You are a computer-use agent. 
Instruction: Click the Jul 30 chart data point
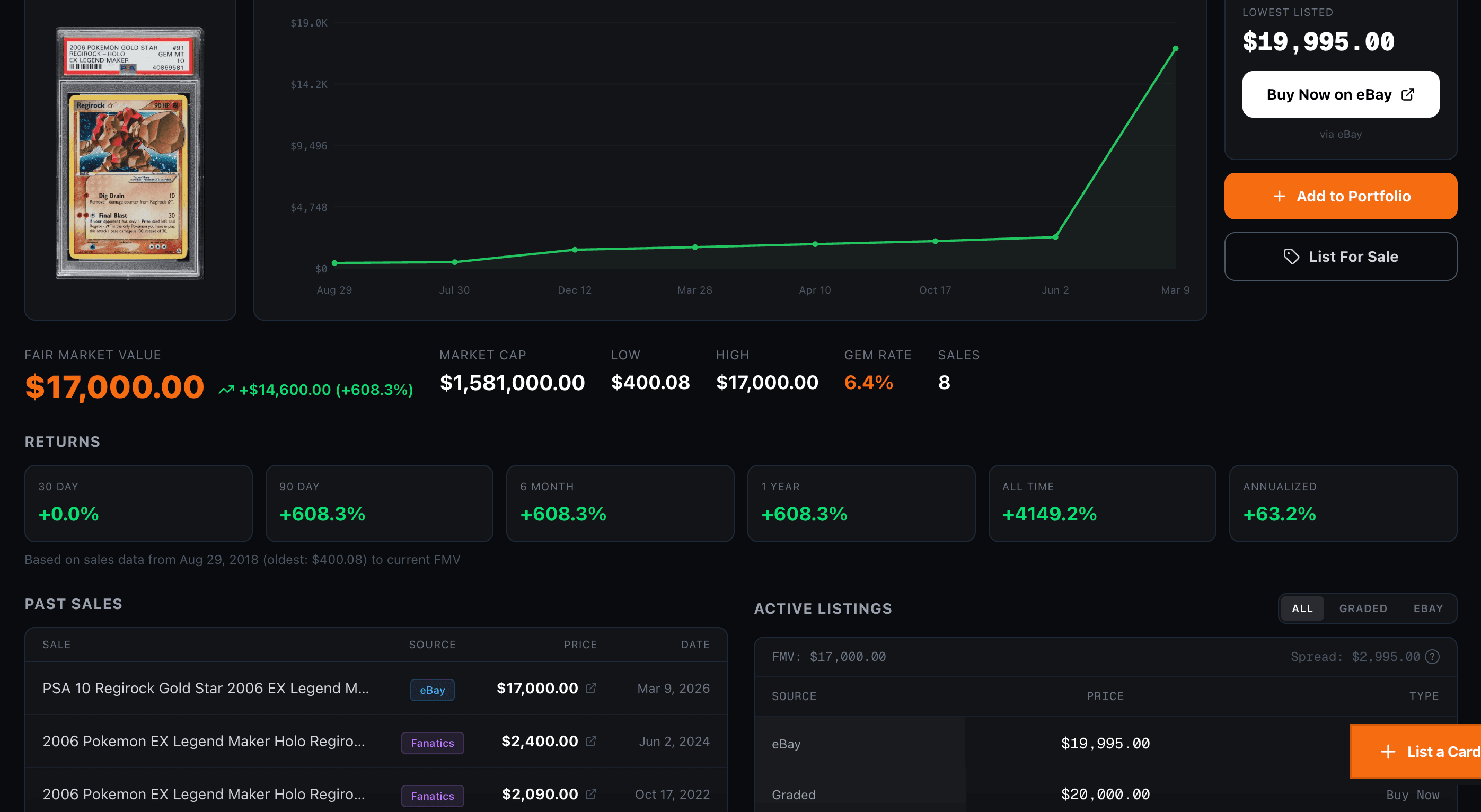click(x=455, y=262)
